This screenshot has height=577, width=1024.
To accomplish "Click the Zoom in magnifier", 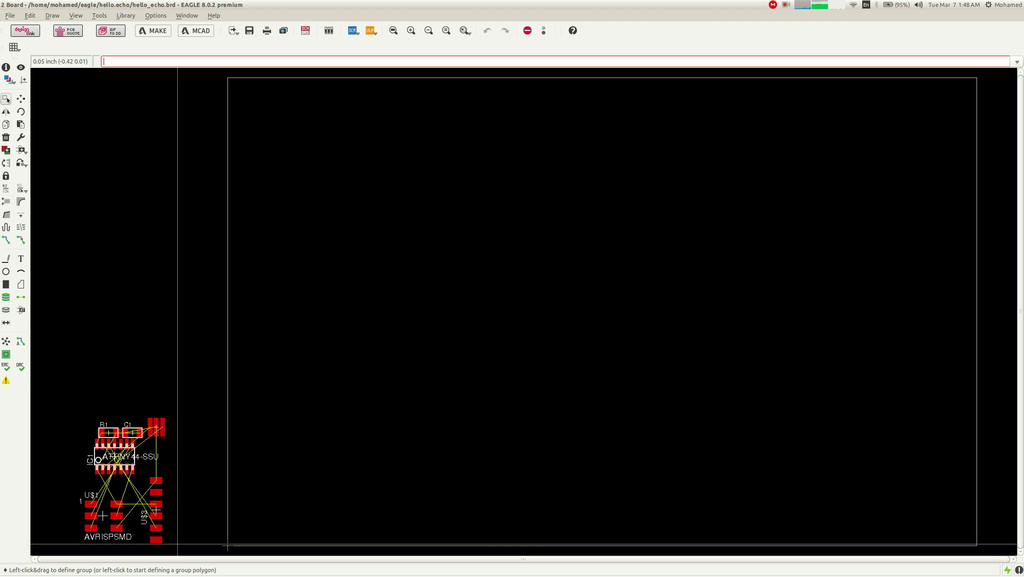I will coord(411,31).
